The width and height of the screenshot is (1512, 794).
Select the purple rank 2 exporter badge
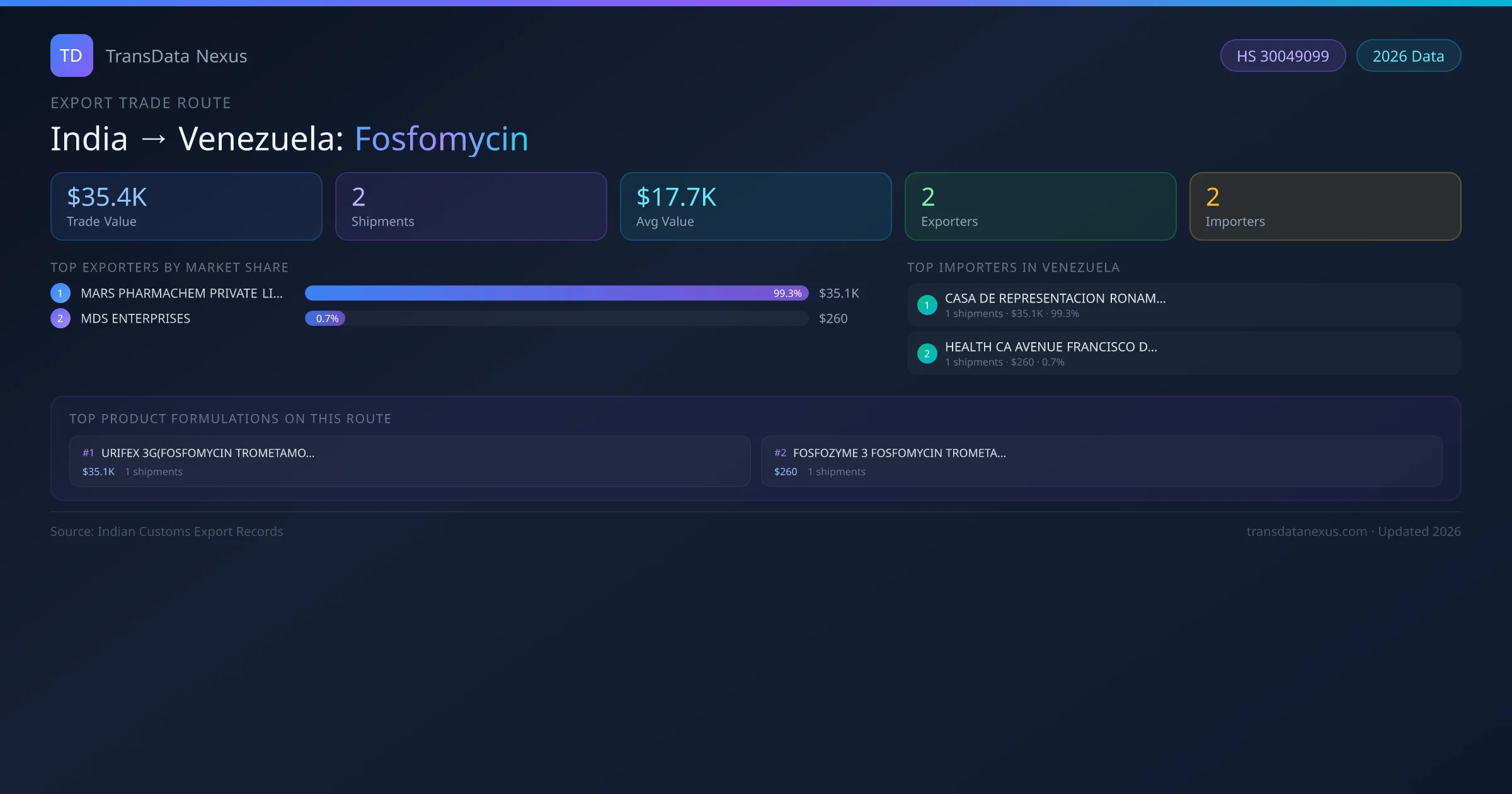click(60, 318)
